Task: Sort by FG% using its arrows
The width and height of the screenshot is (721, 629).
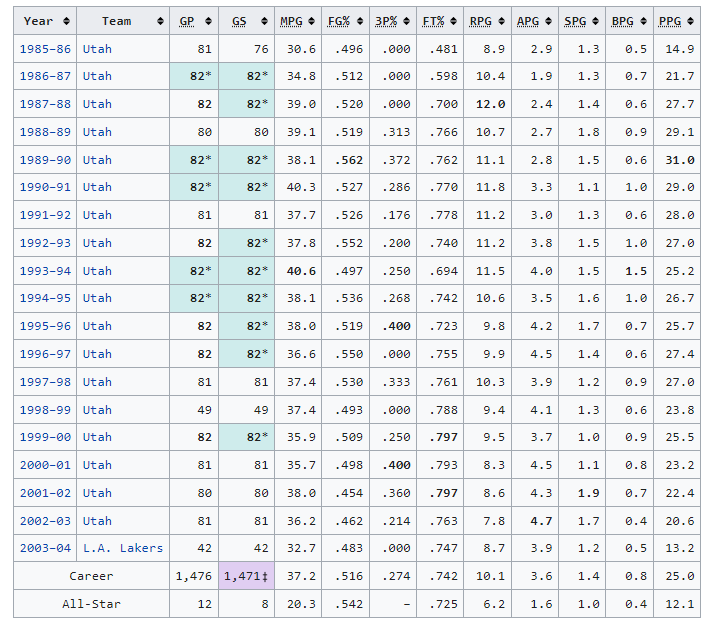Action: tap(360, 21)
